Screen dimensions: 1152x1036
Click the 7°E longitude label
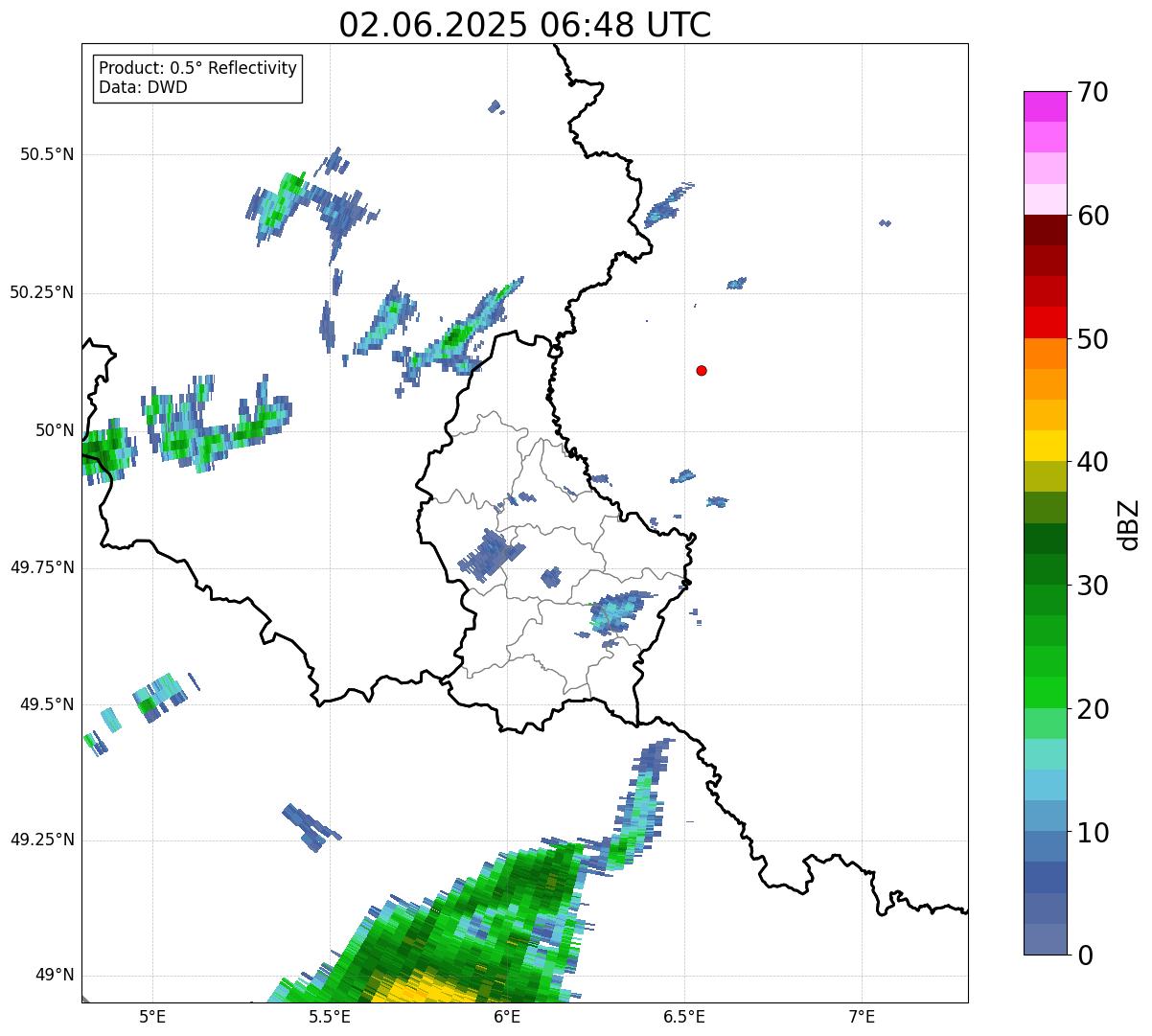tap(863, 1017)
